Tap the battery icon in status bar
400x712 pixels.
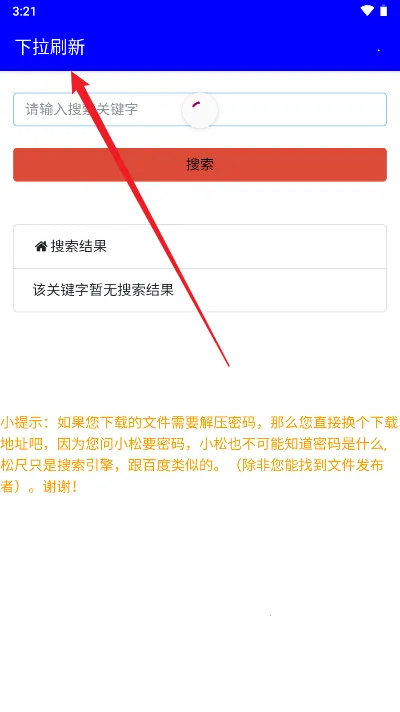(x=384, y=11)
